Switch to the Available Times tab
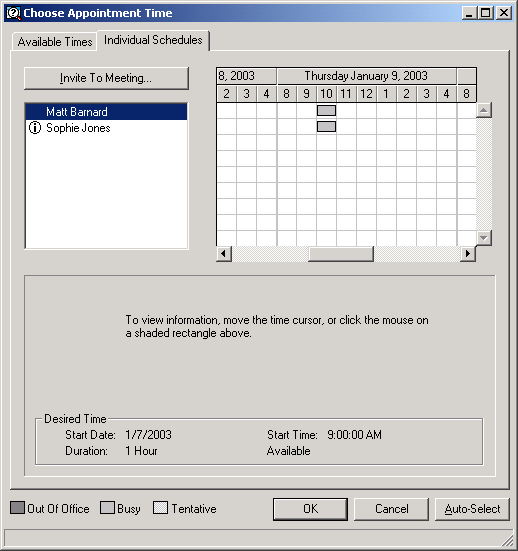 tap(54, 42)
